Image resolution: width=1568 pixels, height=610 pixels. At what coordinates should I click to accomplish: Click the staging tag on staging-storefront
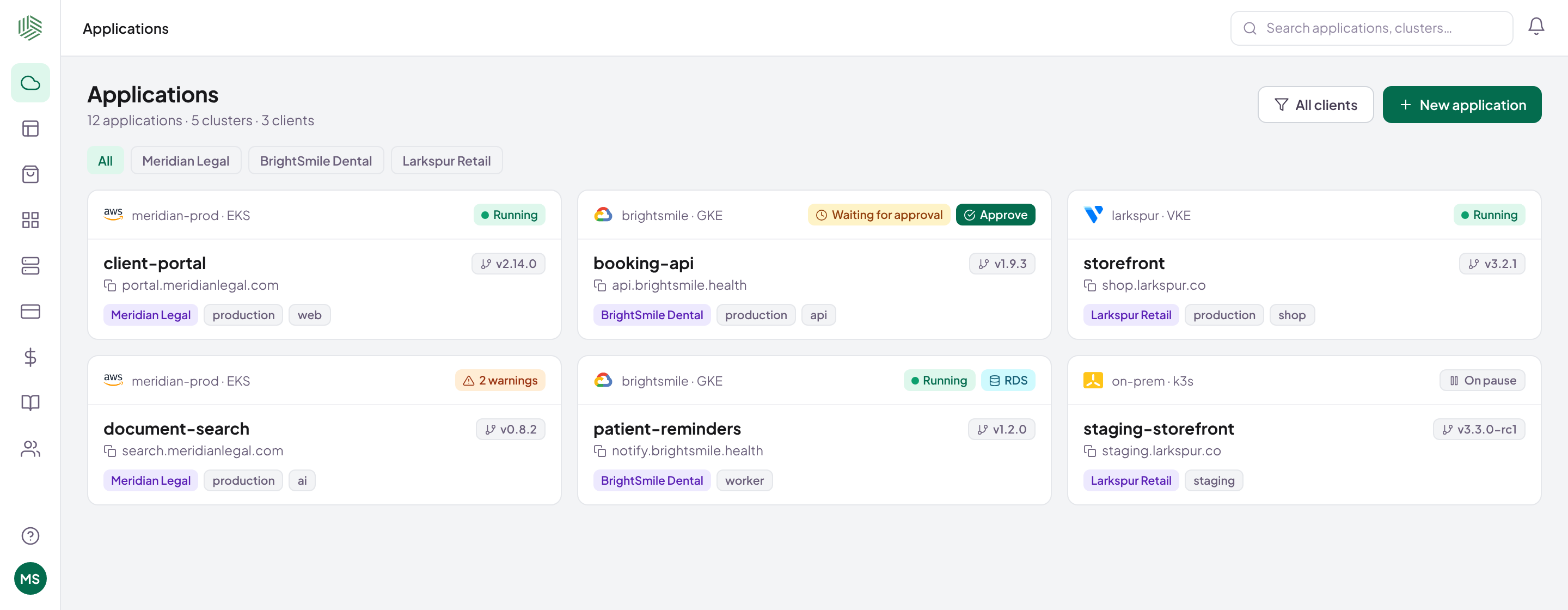coord(1214,480)
